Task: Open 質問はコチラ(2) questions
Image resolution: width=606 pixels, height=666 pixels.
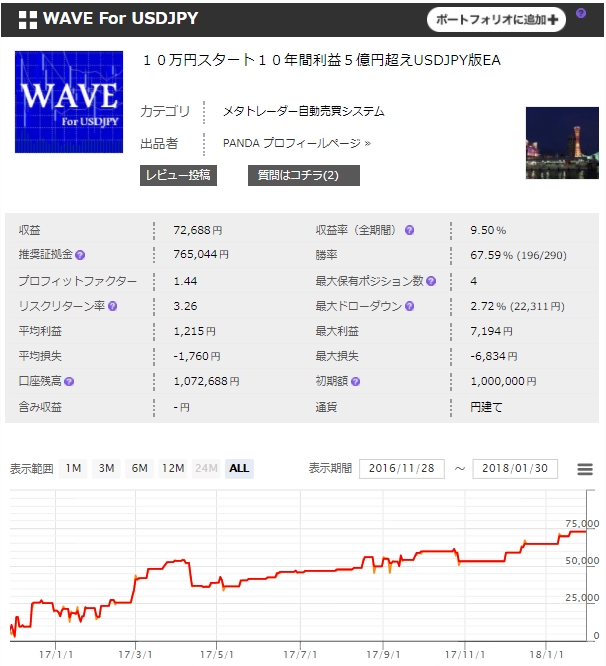Action: click(303, 175)
